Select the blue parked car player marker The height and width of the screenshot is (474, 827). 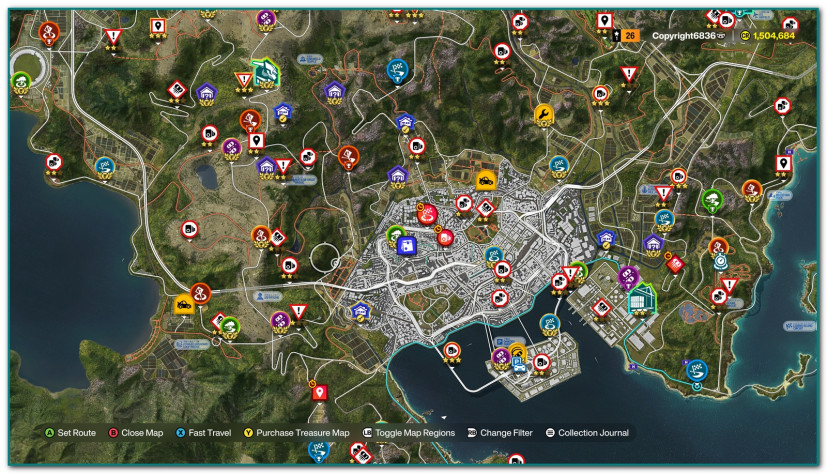tap(519, 365)
